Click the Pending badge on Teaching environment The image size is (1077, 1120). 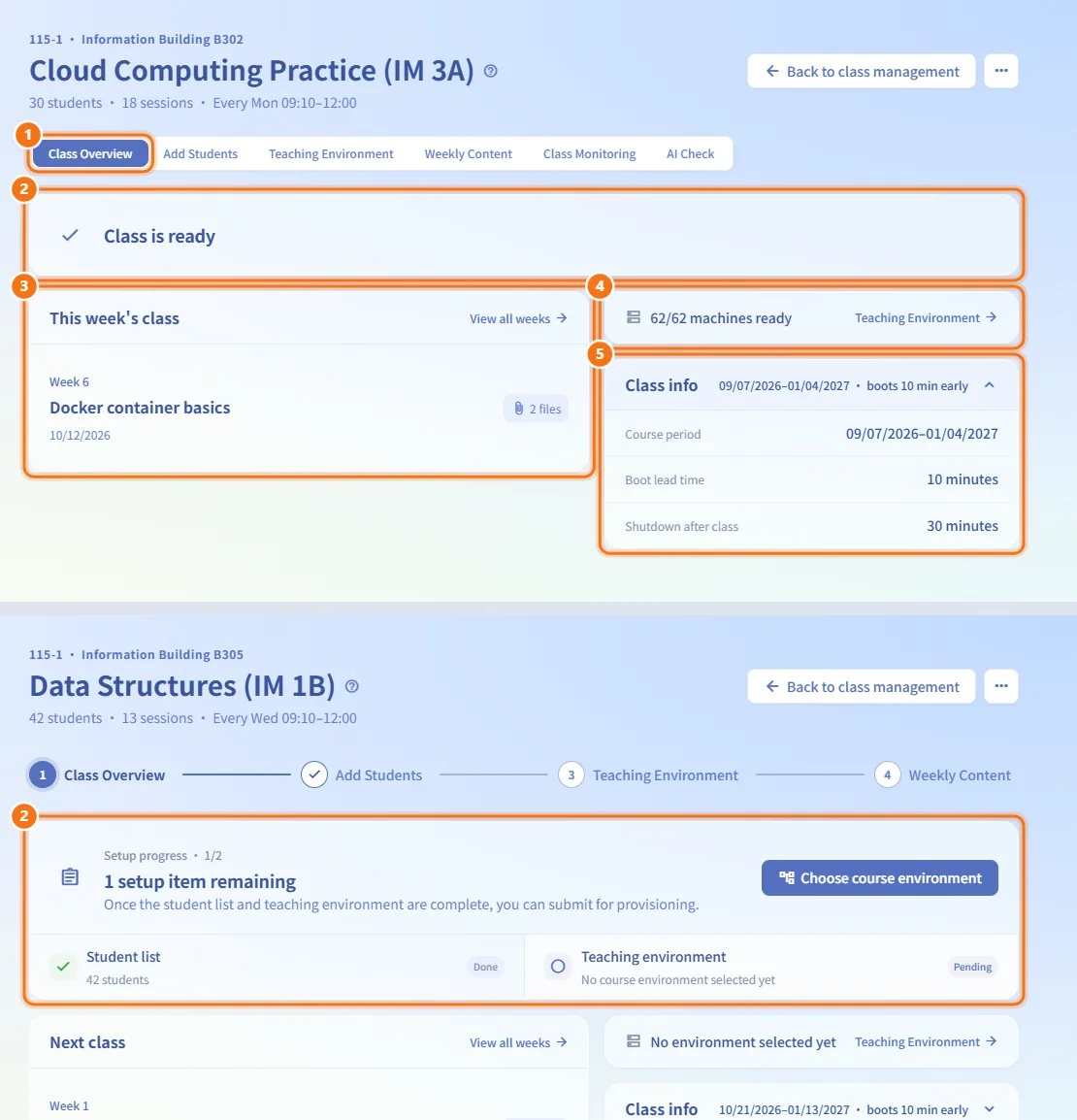[x=973, y=968]
